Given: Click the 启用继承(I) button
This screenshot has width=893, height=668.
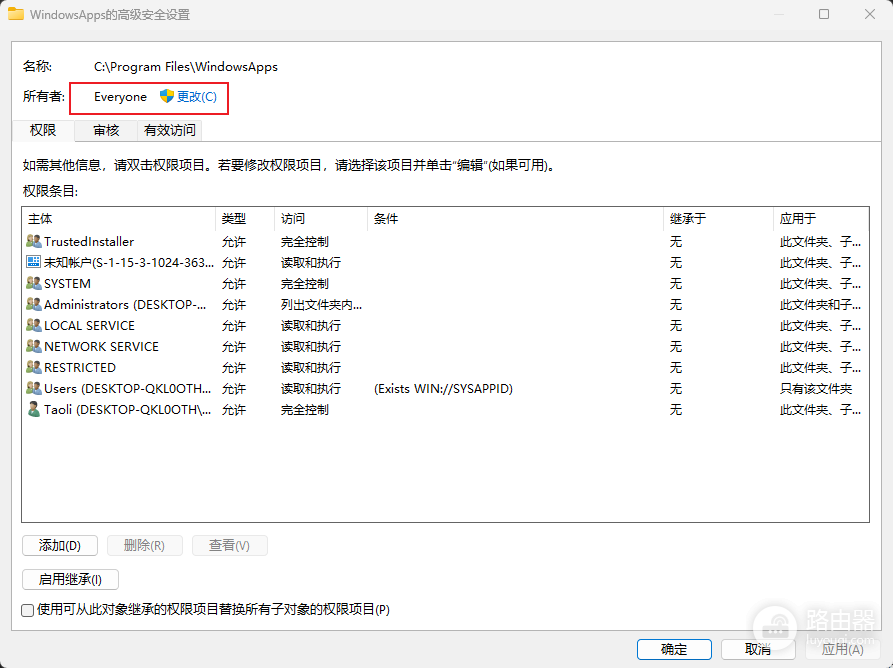Looking at the screenshot, I should coord(70,579).
